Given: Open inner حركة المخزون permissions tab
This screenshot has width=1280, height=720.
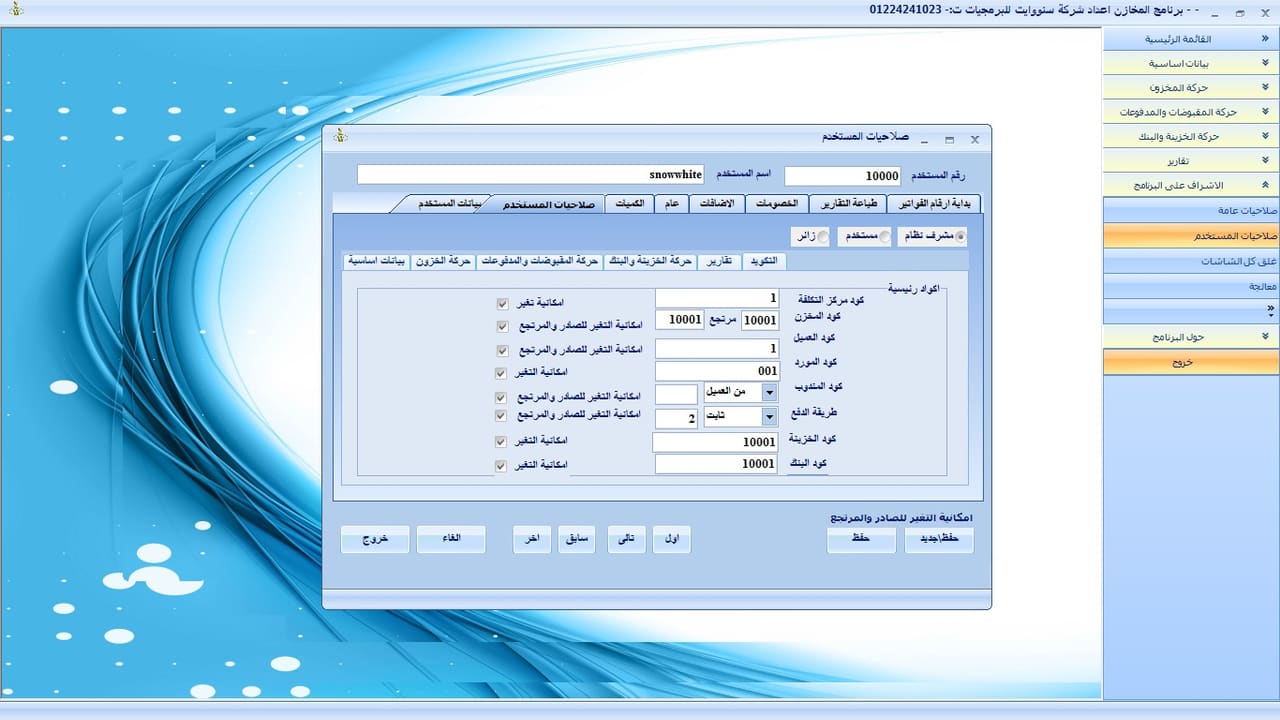Looking at the screenshot, I should (444, 261).
